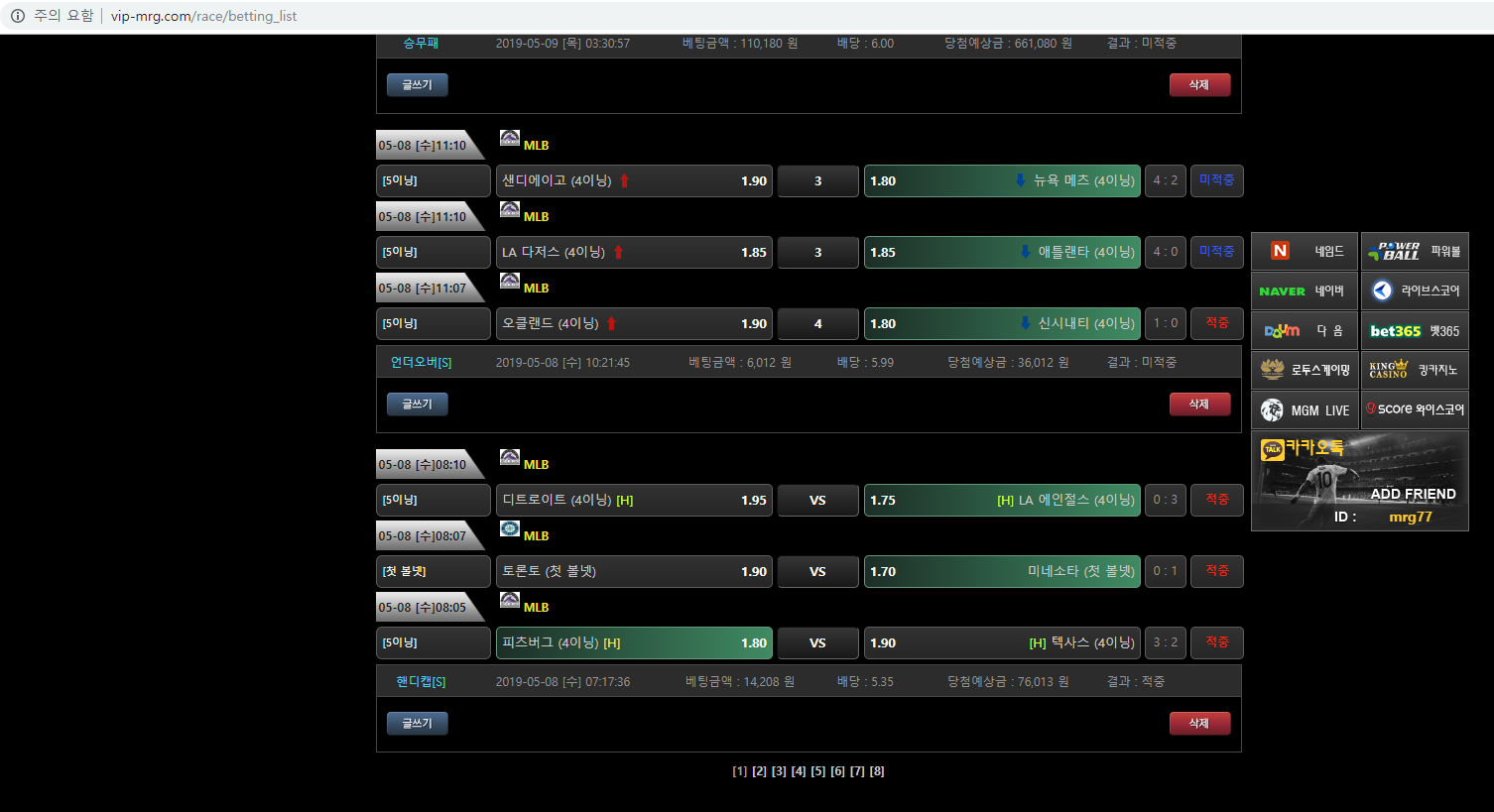
Task: Click the NAVER logo shortcut
Action: click(1304, 290)
